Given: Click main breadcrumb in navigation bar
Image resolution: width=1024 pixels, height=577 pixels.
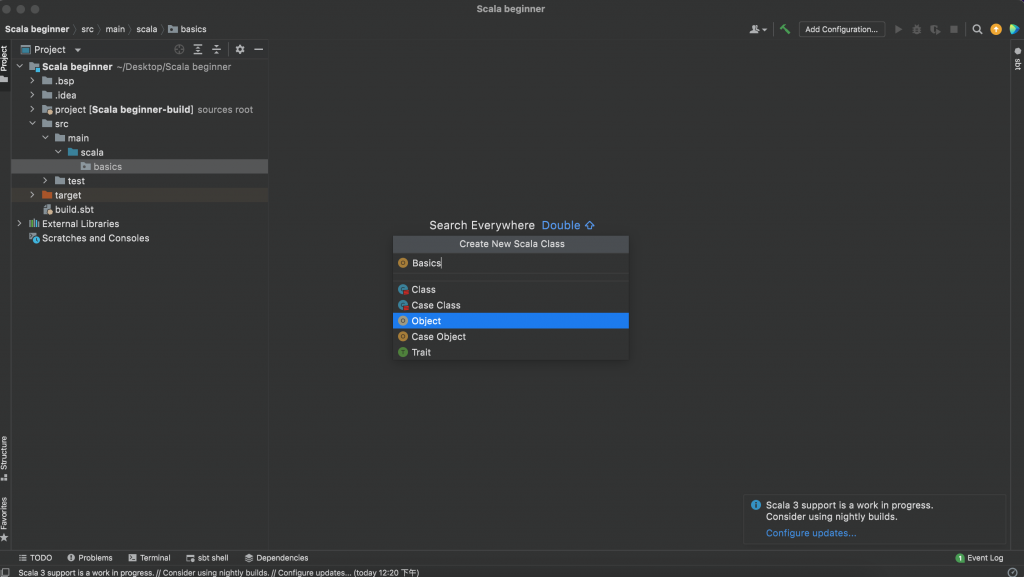Looking at the screenshot, I should (x=115, y=29).
